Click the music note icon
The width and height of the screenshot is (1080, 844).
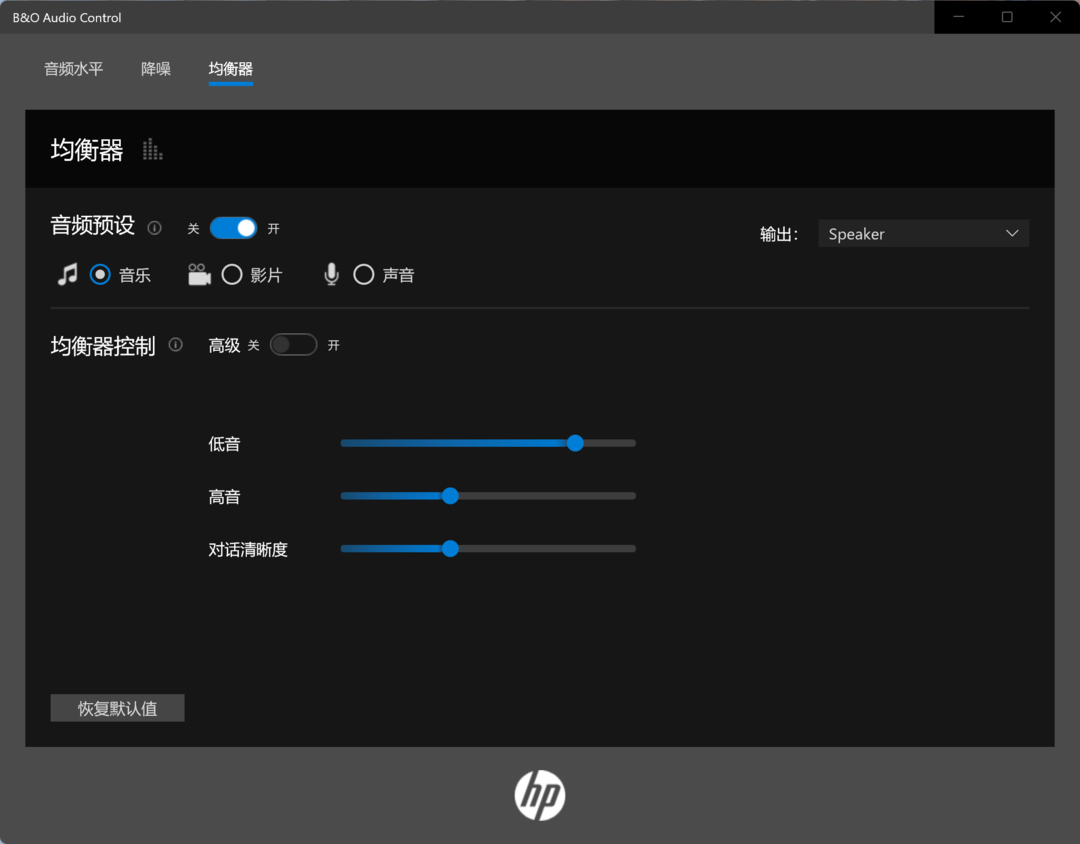[x=67, y=275]
